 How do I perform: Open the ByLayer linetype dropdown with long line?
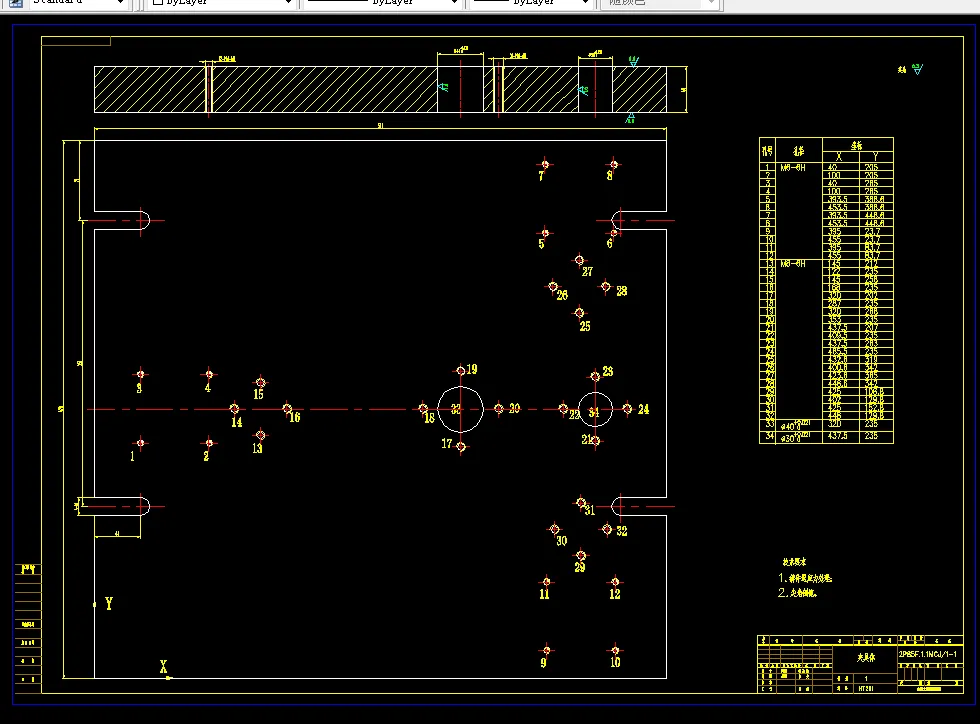(382, 3)
